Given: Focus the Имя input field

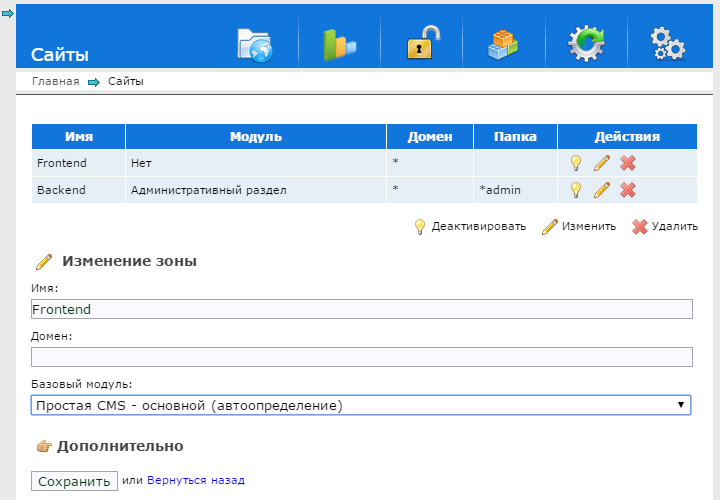Looking at the screenshot, I should 362,309.
